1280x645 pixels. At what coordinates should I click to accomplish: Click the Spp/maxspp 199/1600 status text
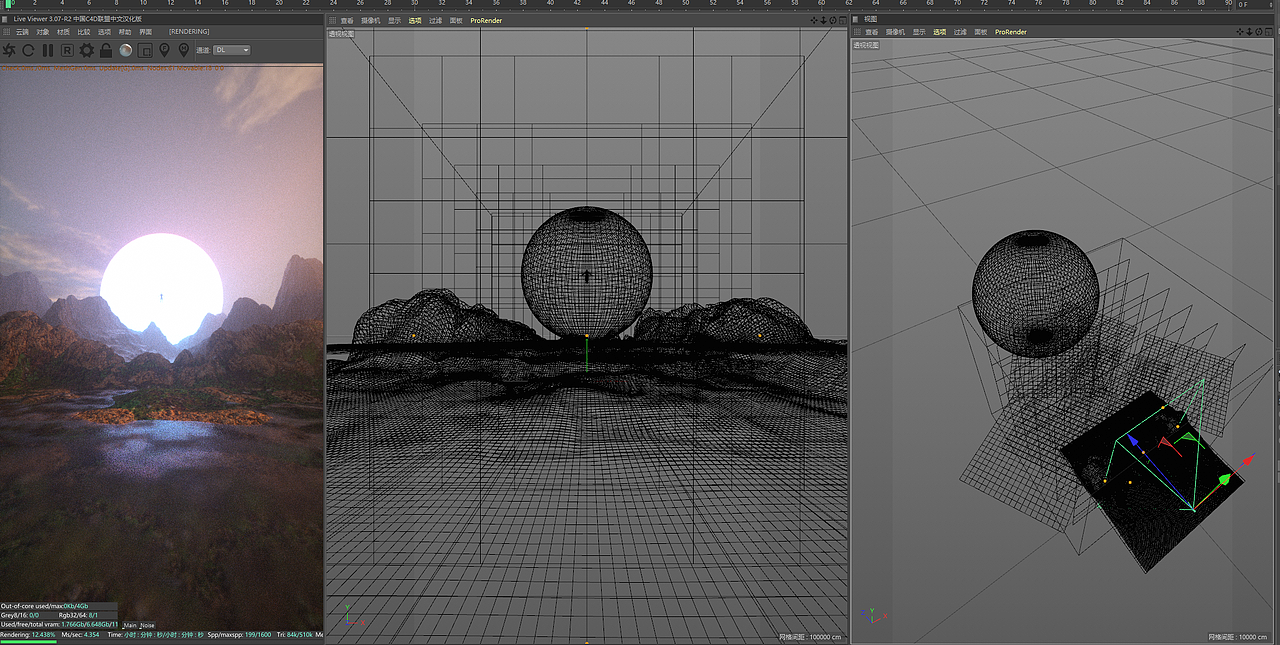pos(239,635)
